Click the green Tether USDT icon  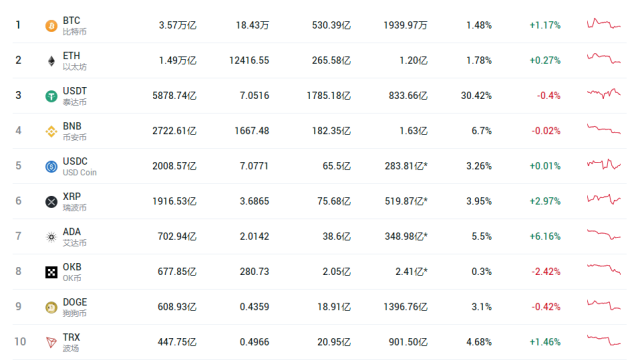51,96
